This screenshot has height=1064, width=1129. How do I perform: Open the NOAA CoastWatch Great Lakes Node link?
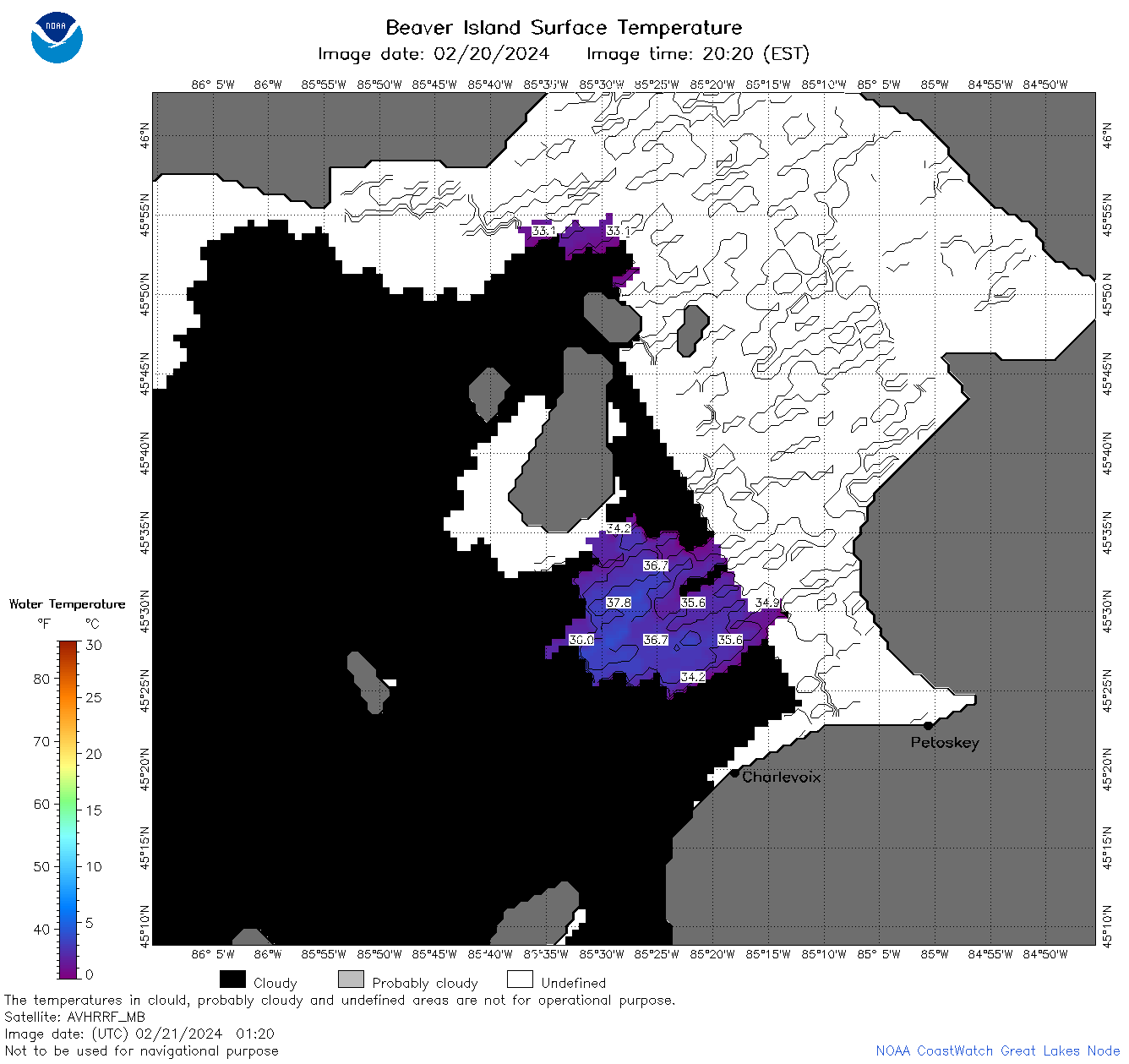(998, 1050)
